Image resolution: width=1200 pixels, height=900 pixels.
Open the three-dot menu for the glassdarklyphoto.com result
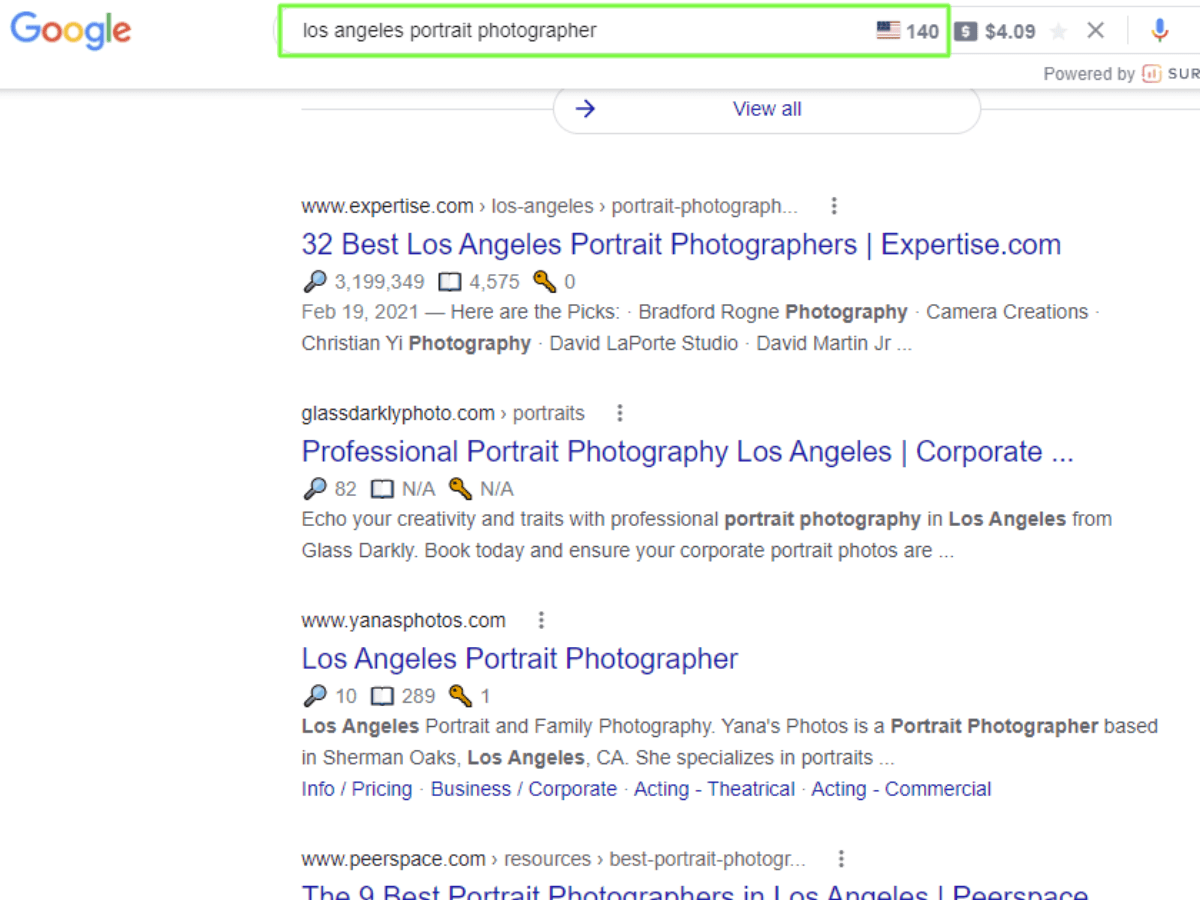pyautogui.click(x=620, y=413)
